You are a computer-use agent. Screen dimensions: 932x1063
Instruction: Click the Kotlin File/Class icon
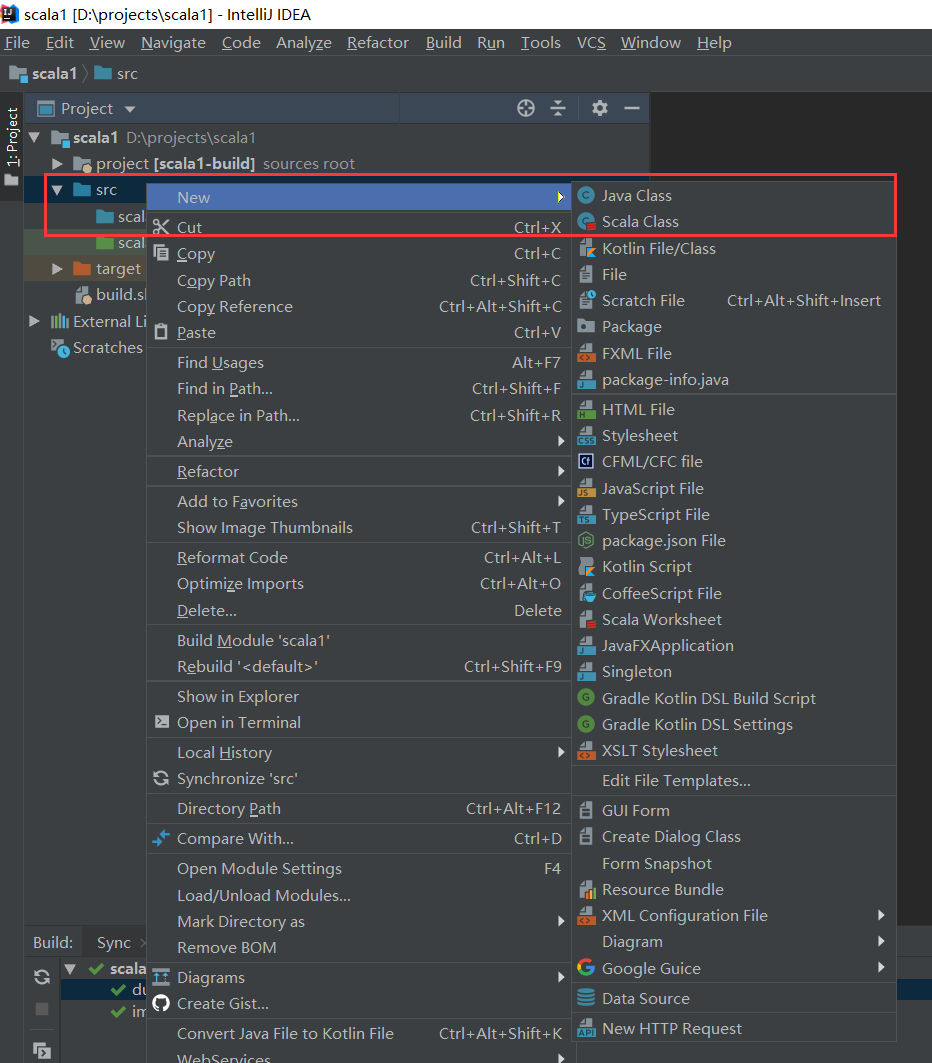[x=586, y=249]
